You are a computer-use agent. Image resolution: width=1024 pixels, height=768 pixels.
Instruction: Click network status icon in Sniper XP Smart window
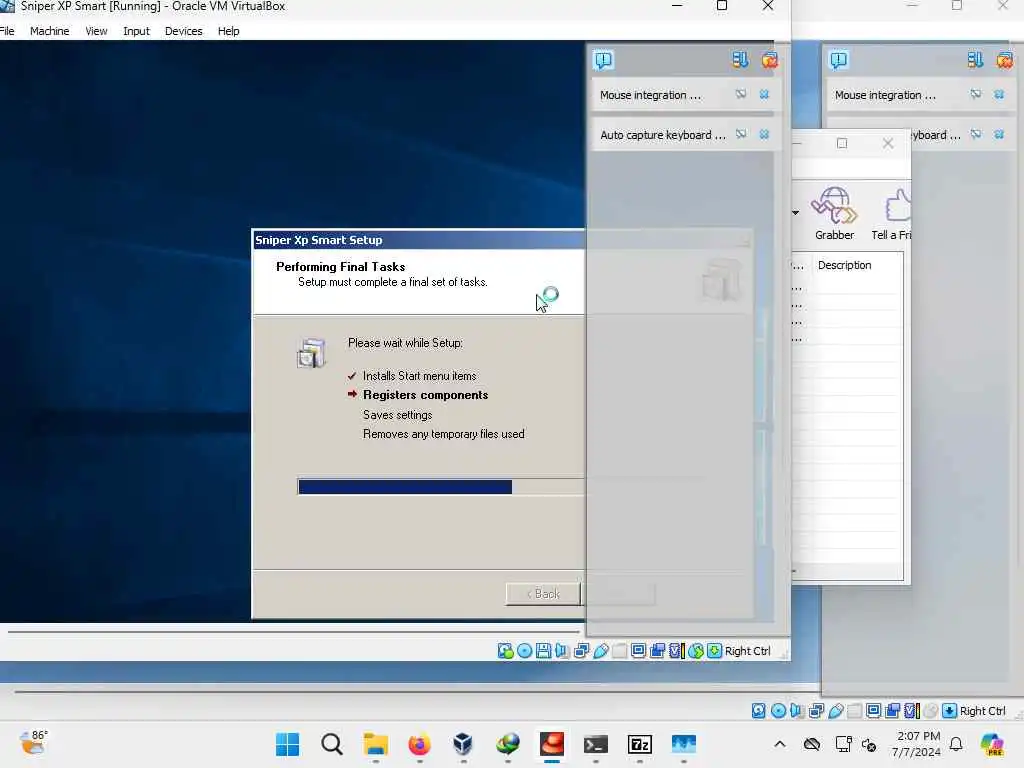(x=581, y=651)
